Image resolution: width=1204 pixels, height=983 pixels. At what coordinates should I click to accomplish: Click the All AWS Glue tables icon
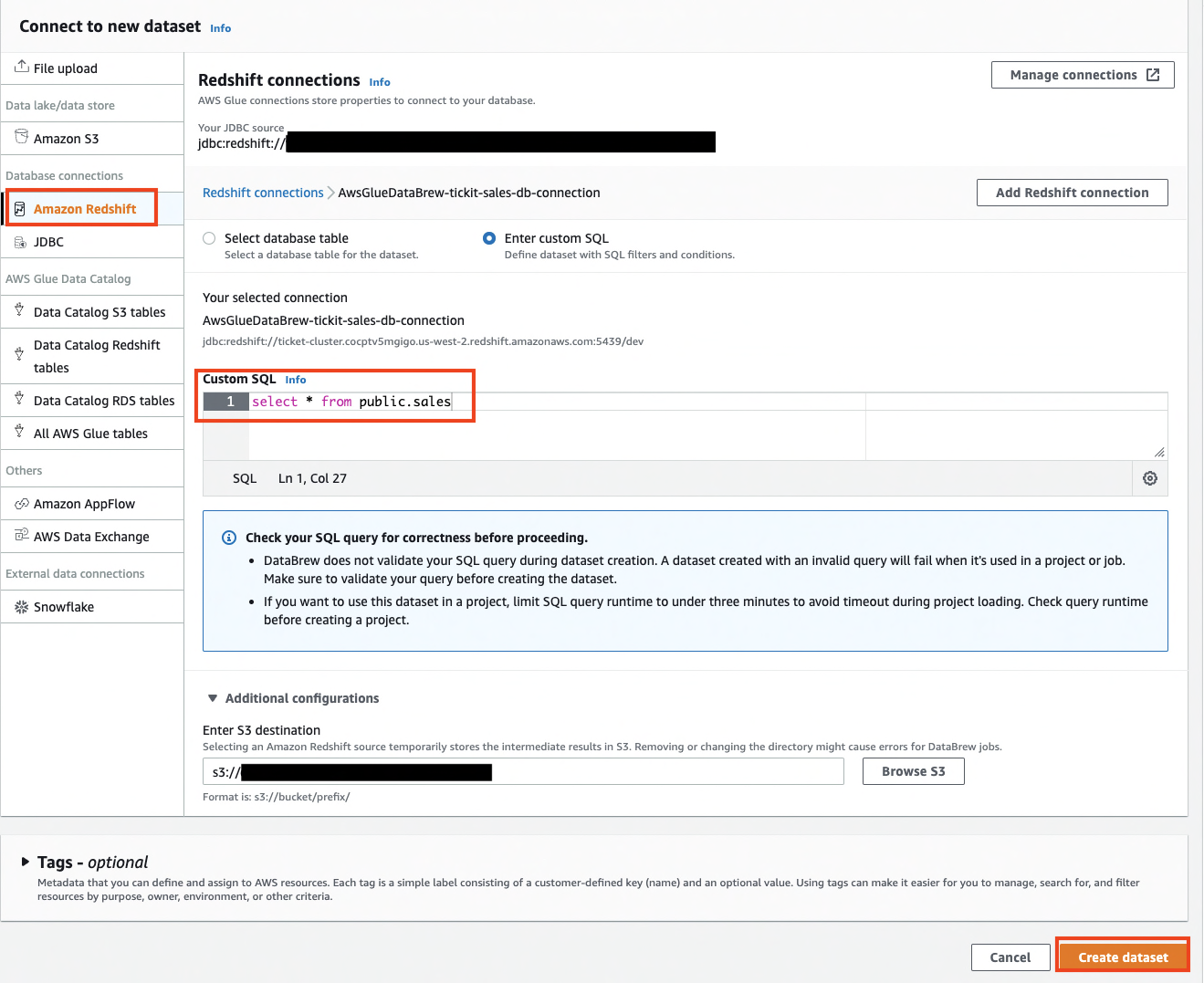pos(19,432)
